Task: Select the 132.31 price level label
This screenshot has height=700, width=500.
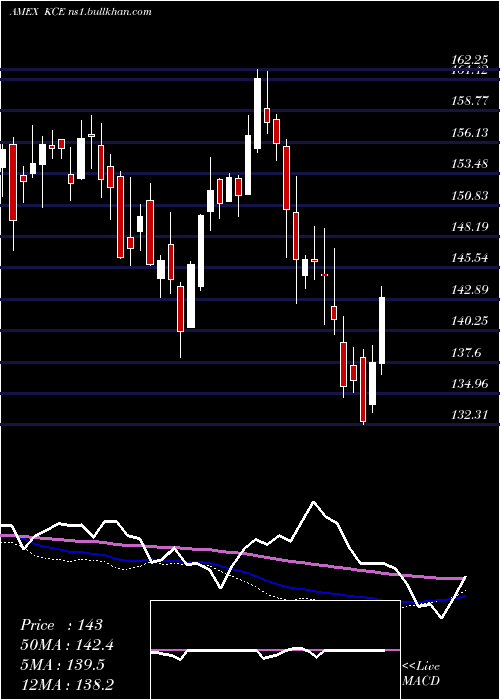Action: coord(469,415)
